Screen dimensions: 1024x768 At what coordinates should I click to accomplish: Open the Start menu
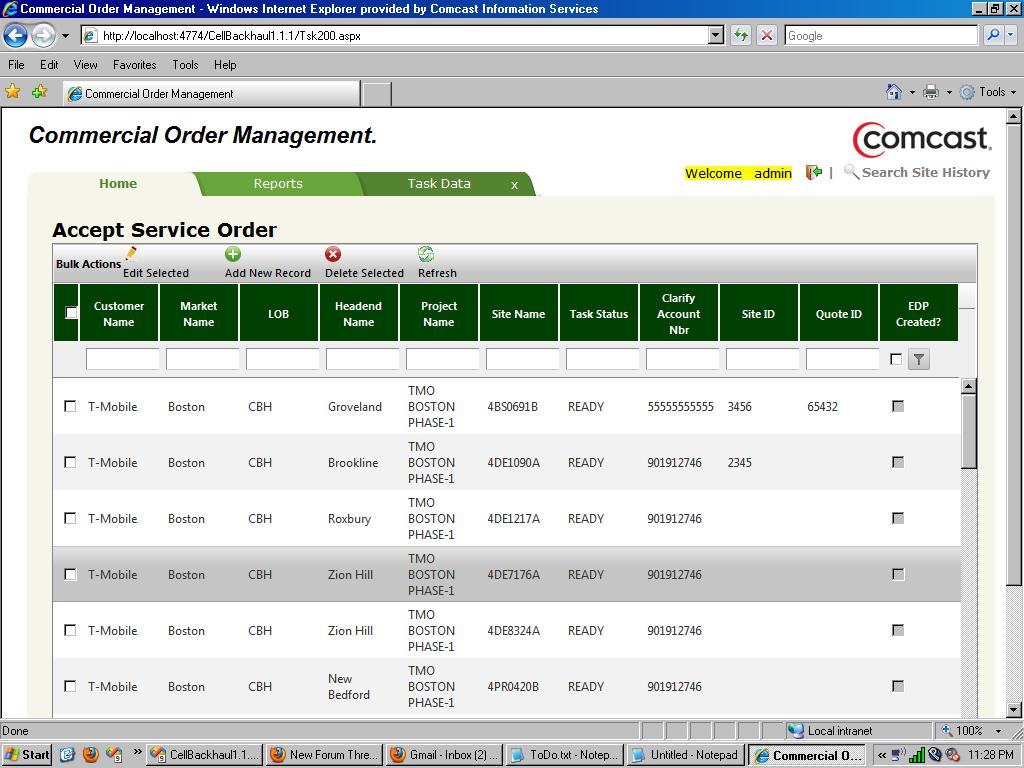(26, 755)
